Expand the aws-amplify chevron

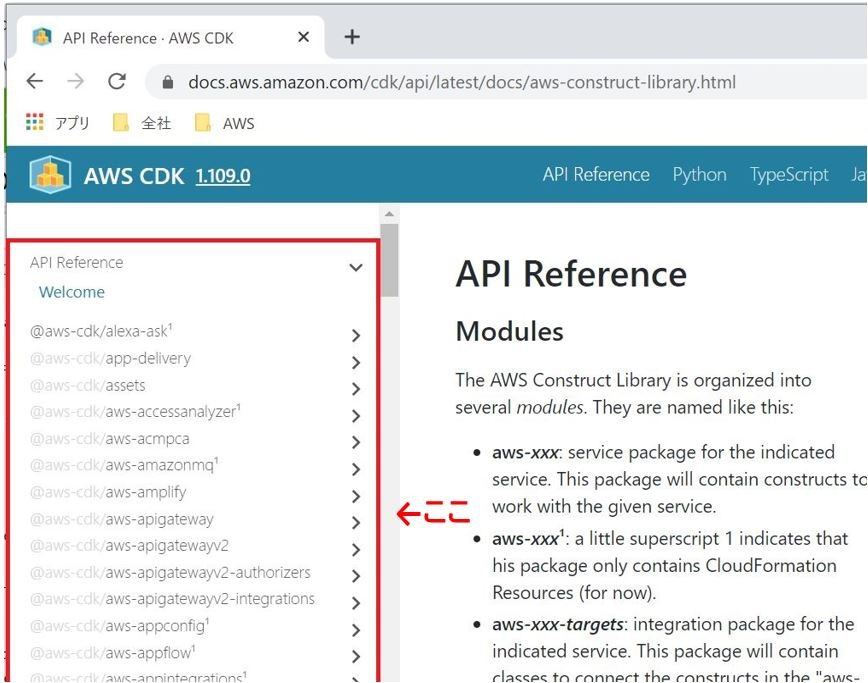pyautogui.click(x=356, y=496)
